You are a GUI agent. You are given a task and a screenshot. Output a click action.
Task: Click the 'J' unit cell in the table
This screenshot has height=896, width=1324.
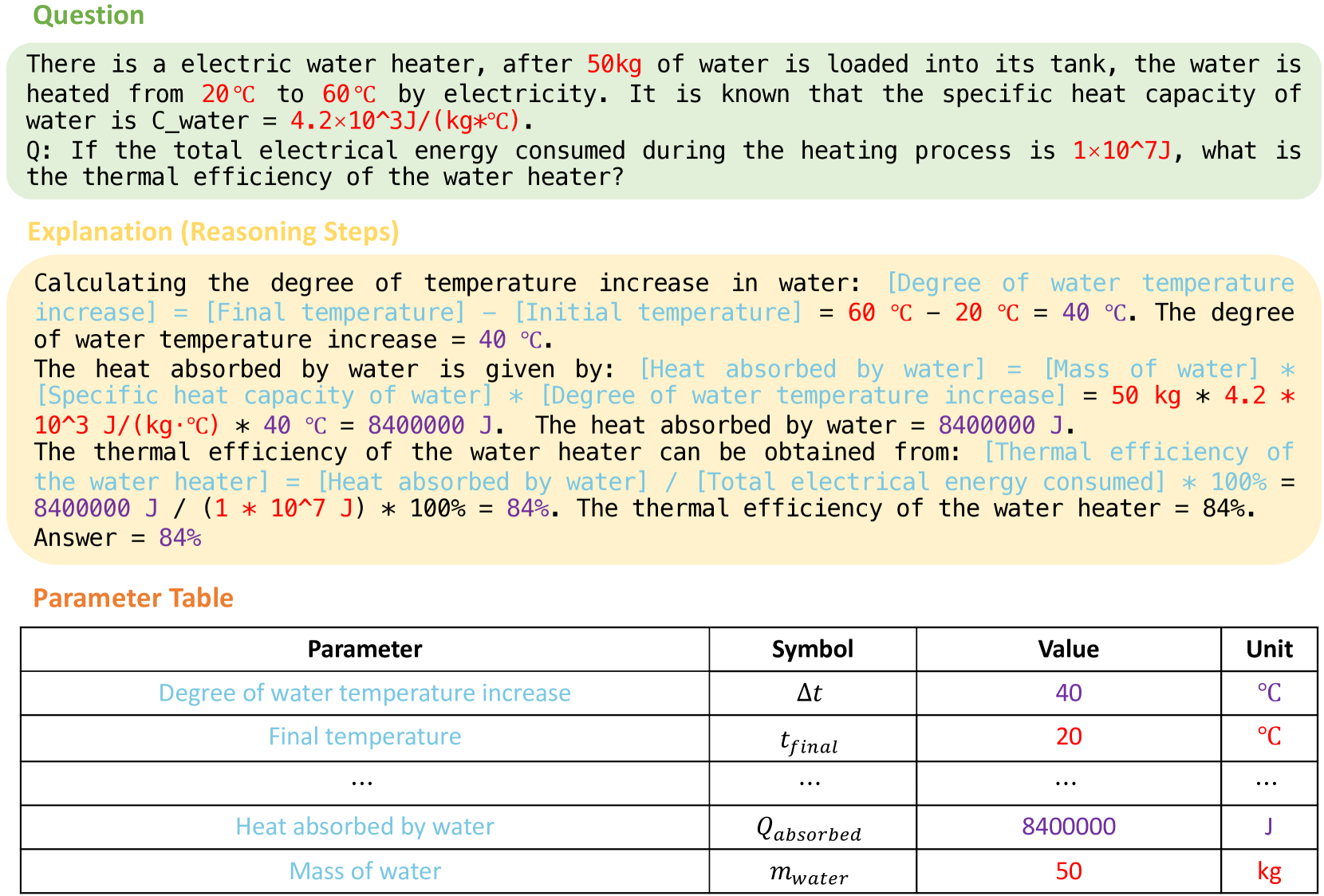[x=1268, y=827]
